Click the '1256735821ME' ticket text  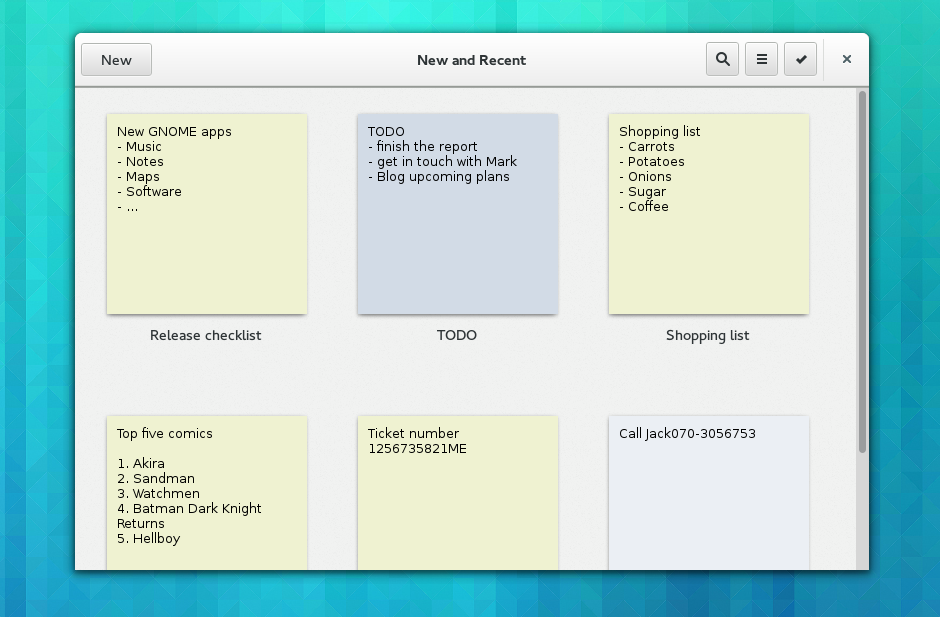tap(417, 449)
